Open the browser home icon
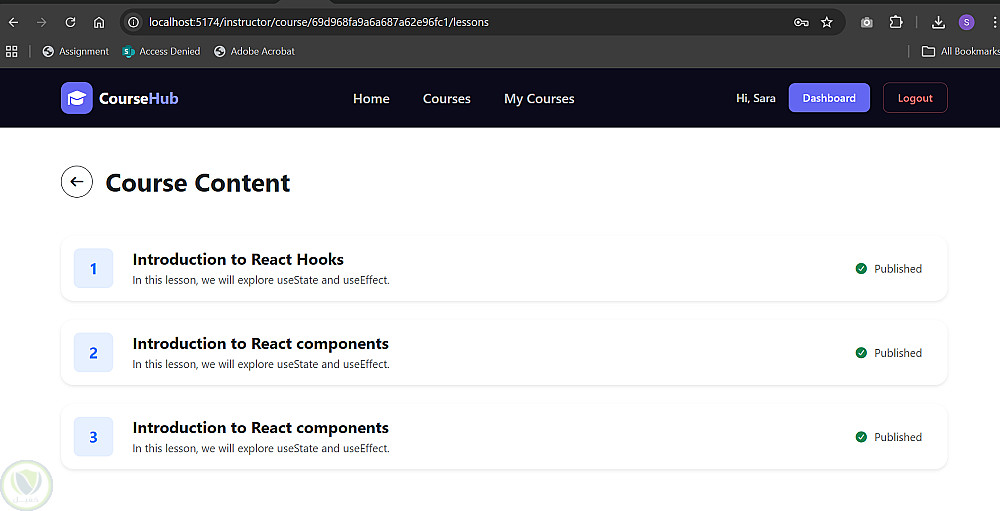The height and width of the screenshot is (511, 1000). 99,22
